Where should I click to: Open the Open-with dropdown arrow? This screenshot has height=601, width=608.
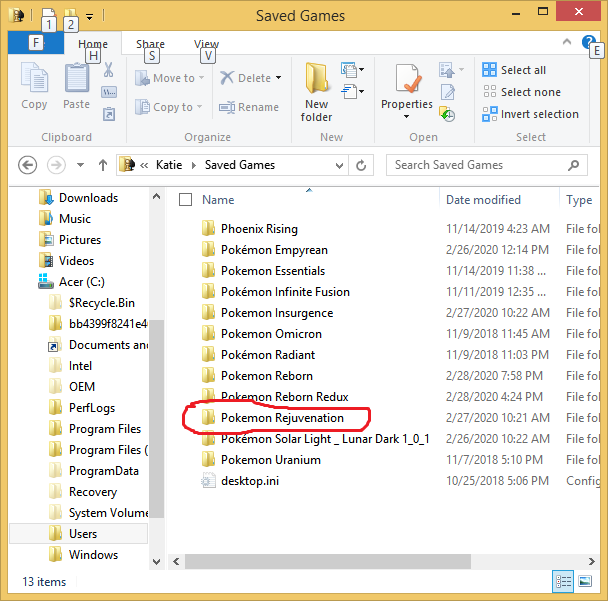(461, 70)
